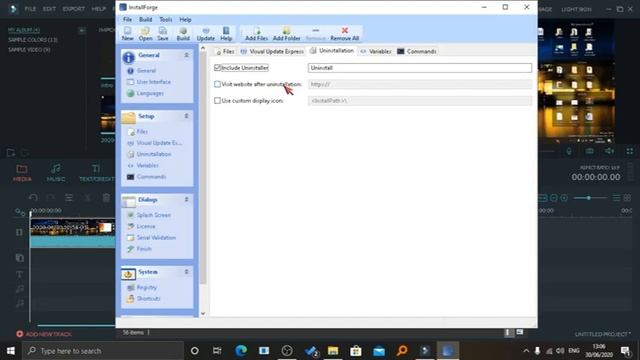Viewport: 640px width, 360px height.
Task: Switch to Visual Update Express tab
Action: (272, 51)
